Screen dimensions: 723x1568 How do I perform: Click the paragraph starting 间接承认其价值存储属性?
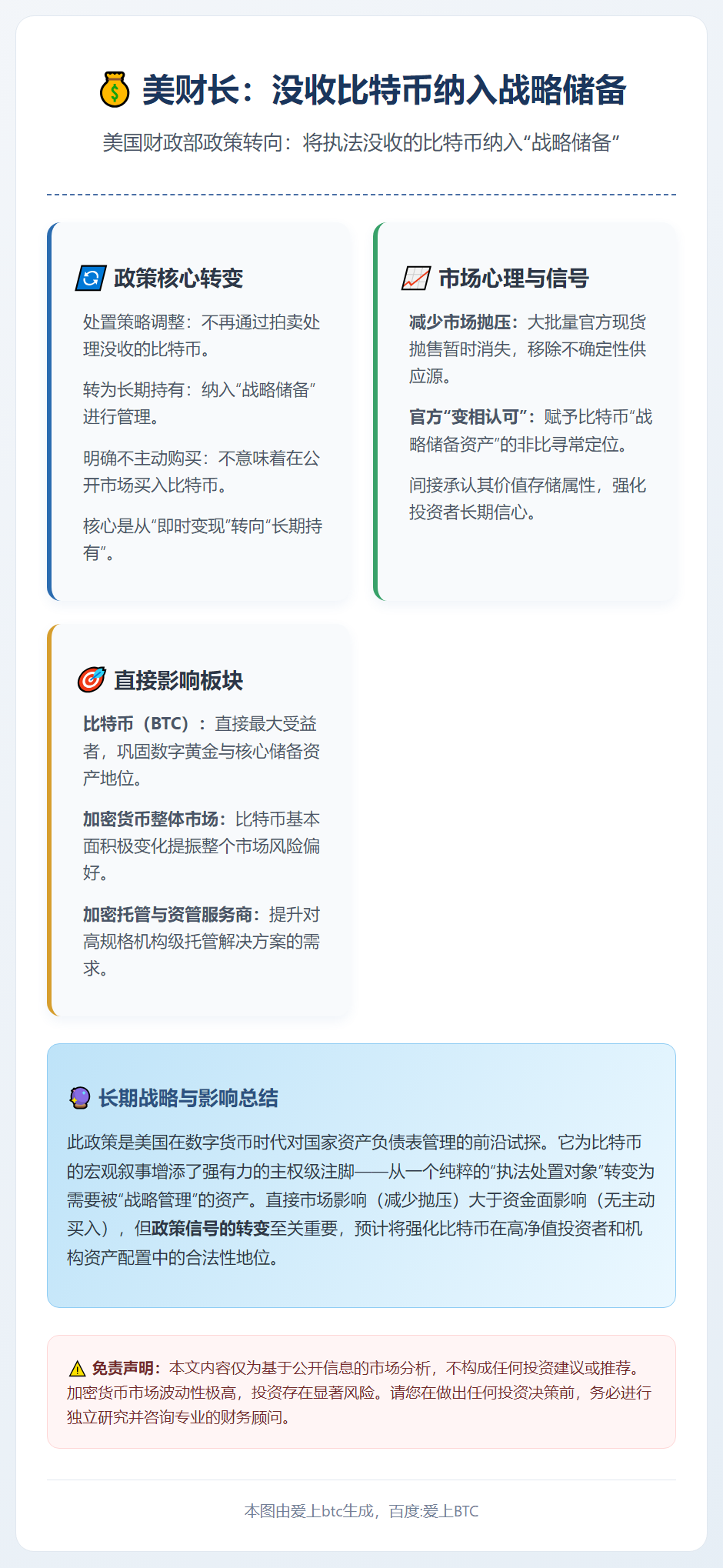pyautogui.click(x=528, y=499)
